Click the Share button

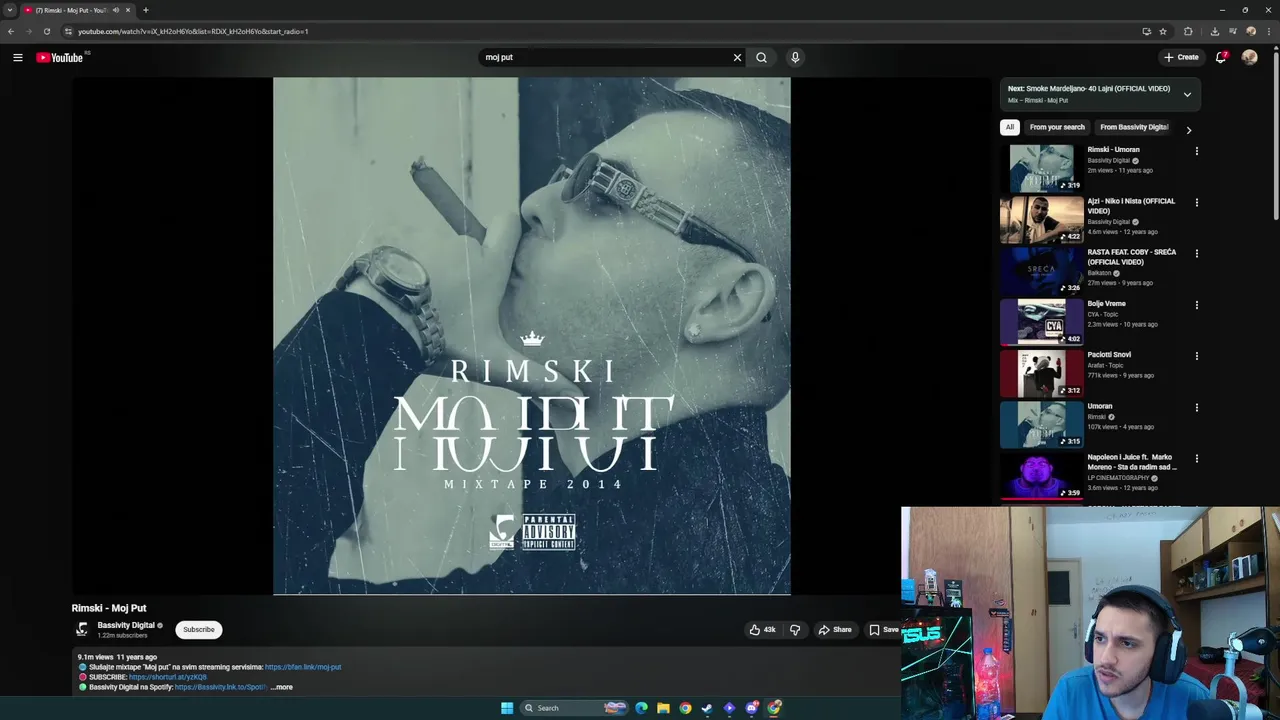pyautogui.click(x=835, y=630)
